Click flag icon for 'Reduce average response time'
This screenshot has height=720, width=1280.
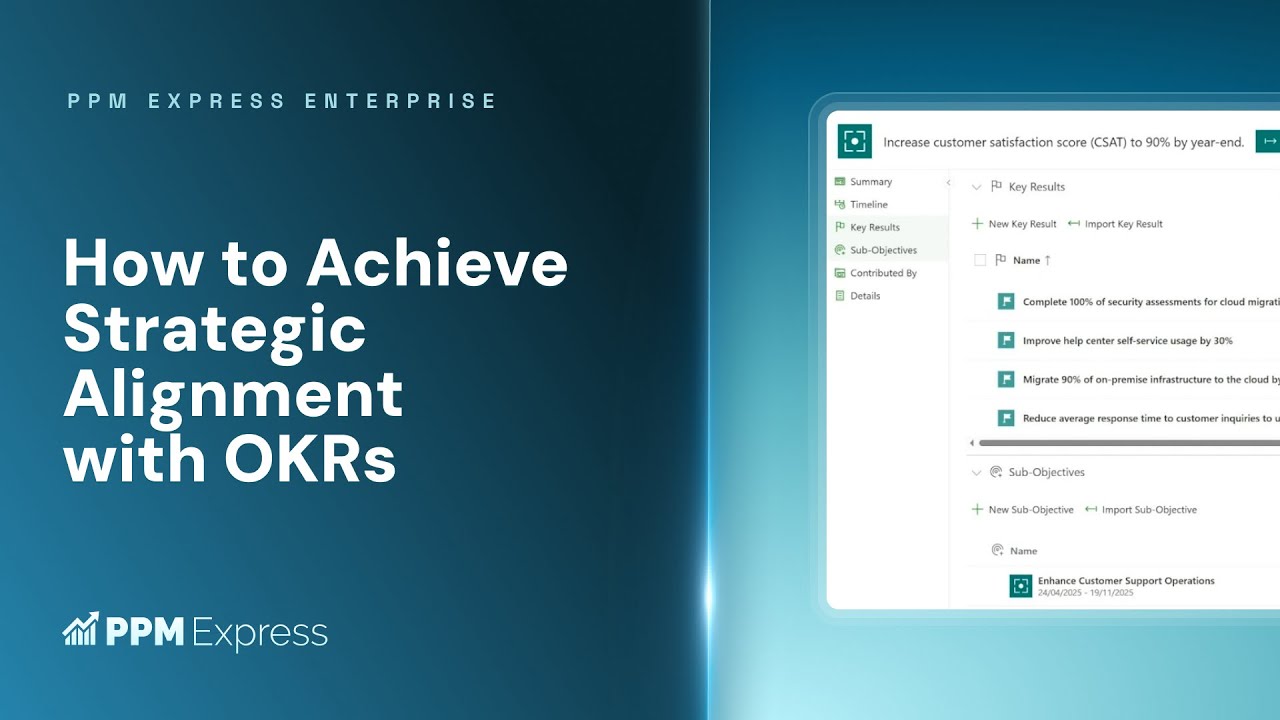tap(1006, 418)
